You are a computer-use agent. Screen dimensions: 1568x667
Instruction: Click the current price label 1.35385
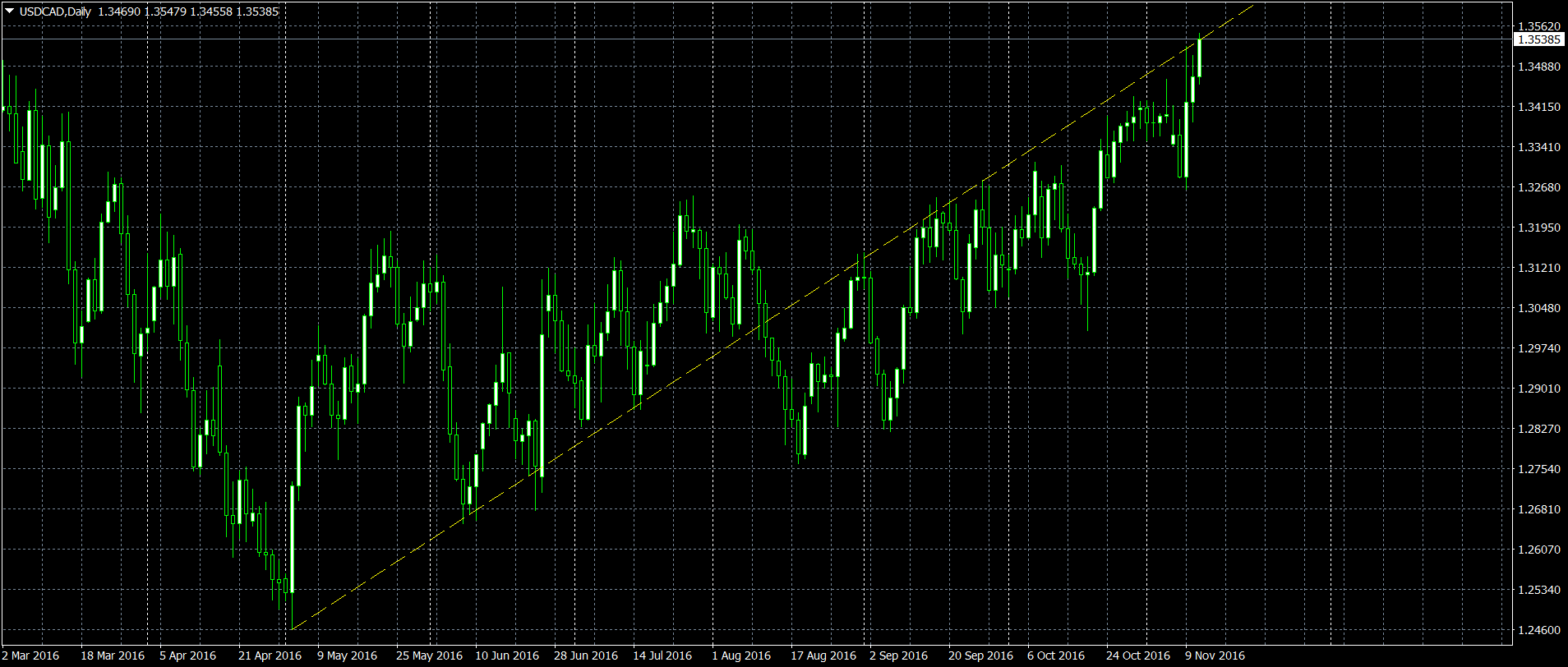1539,39
